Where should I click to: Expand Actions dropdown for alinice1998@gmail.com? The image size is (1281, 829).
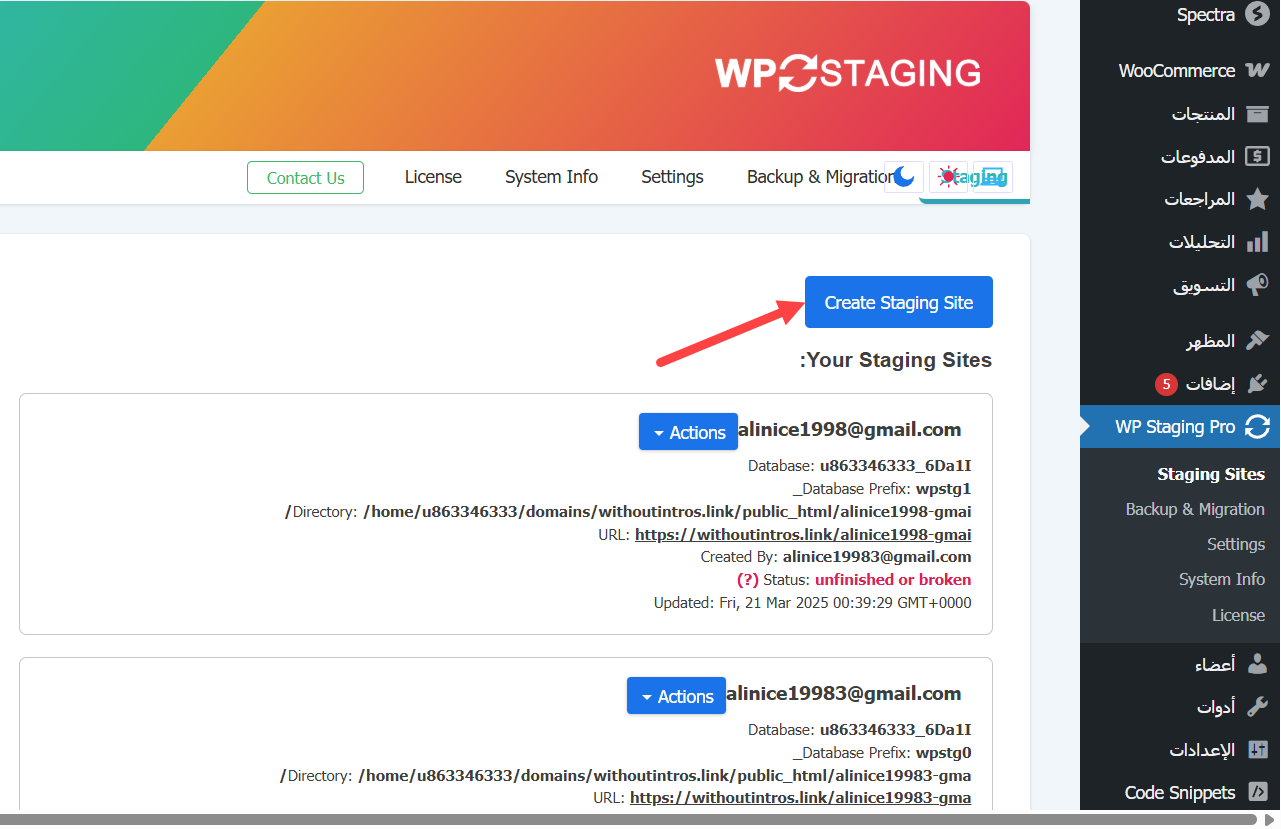tap(688, 432)
